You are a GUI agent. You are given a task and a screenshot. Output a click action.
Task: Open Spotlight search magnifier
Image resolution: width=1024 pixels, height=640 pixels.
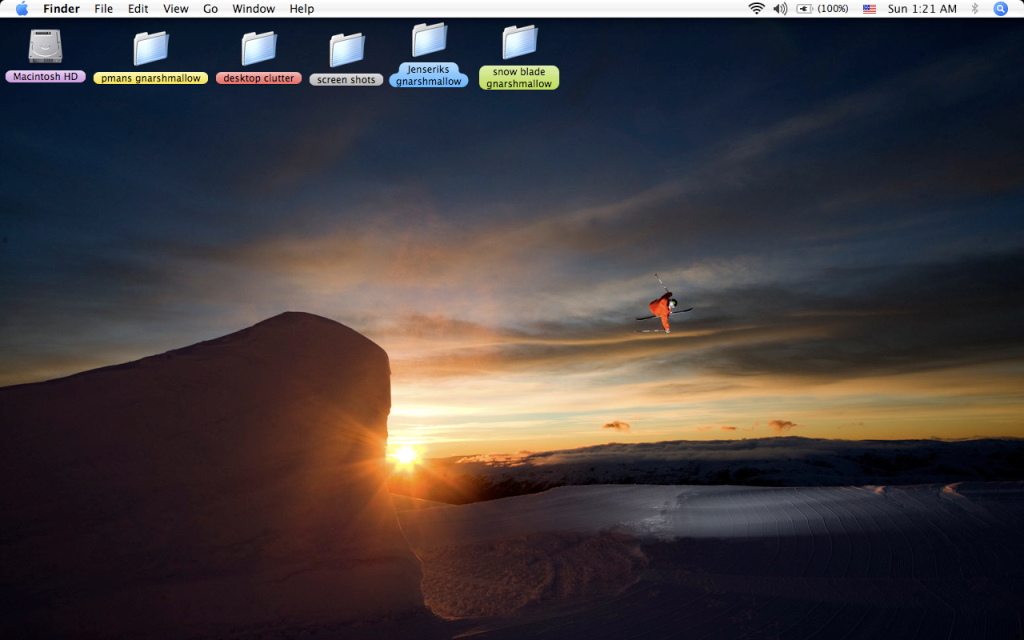click(x=1000, y=9)
